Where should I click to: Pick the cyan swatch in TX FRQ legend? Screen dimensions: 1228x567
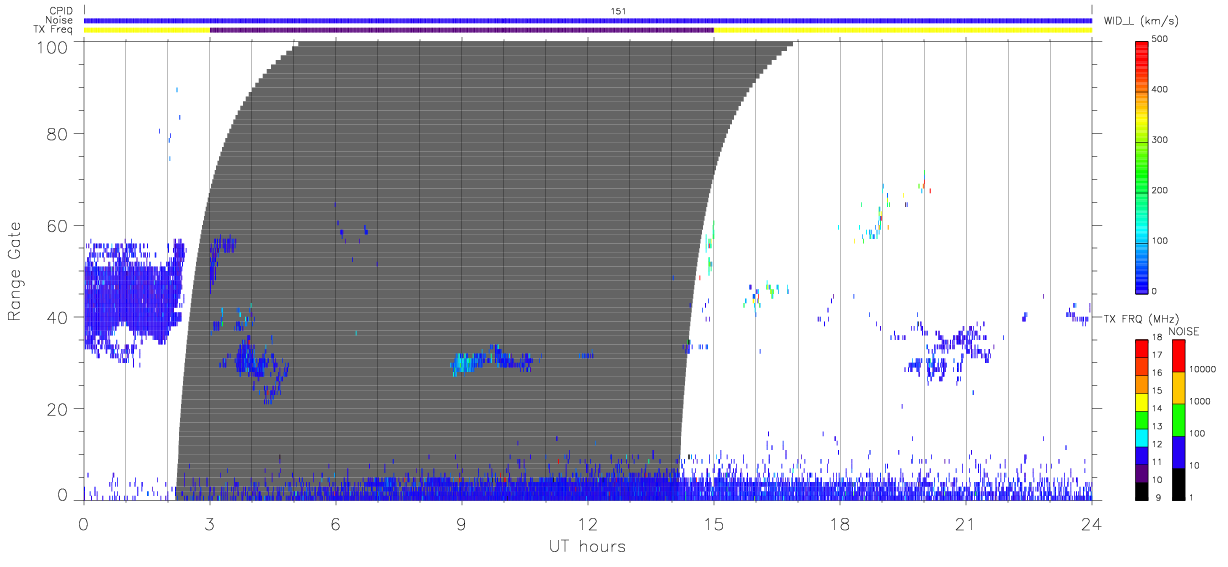point(1141,437)
